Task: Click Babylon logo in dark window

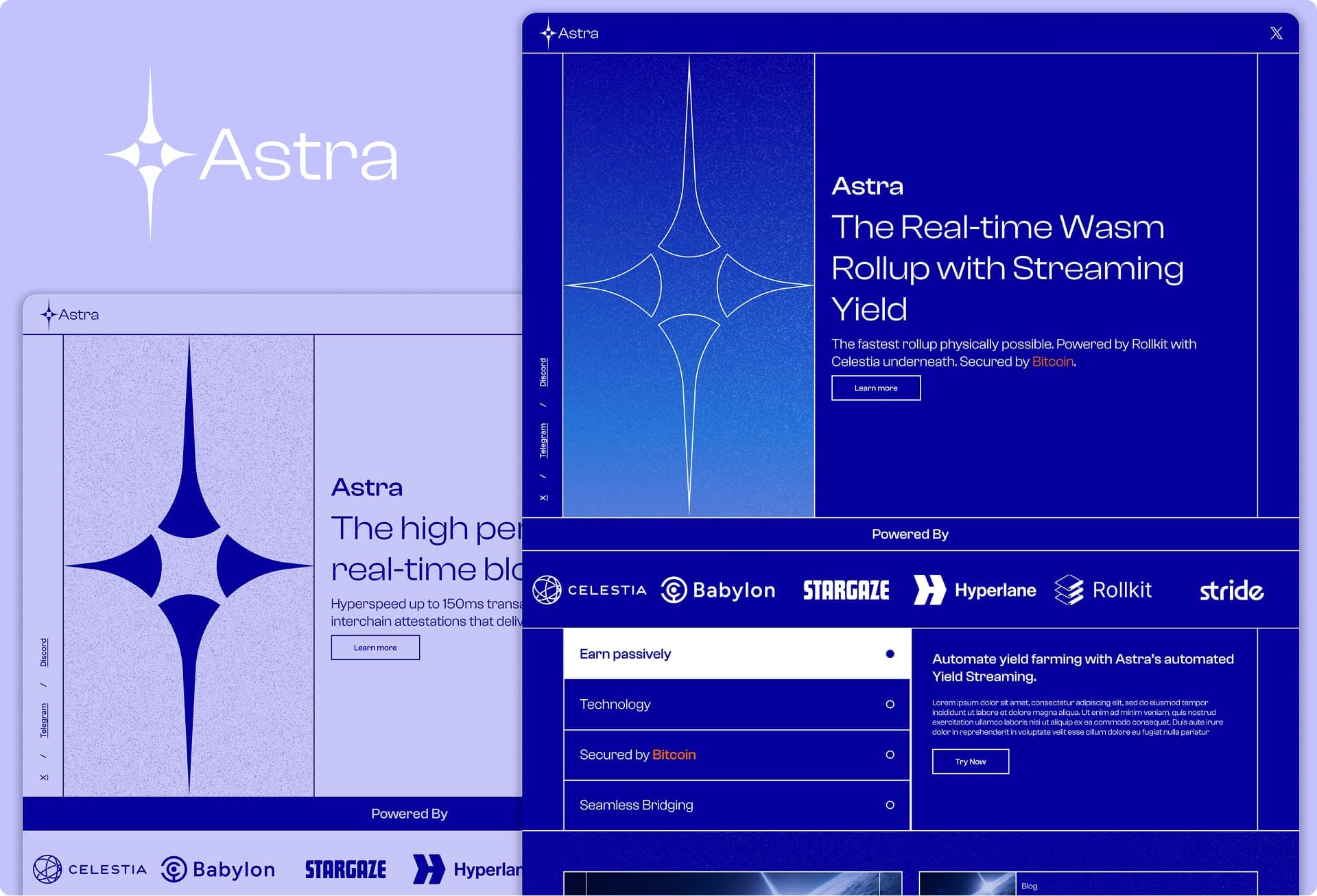Action: coord(718,590)
